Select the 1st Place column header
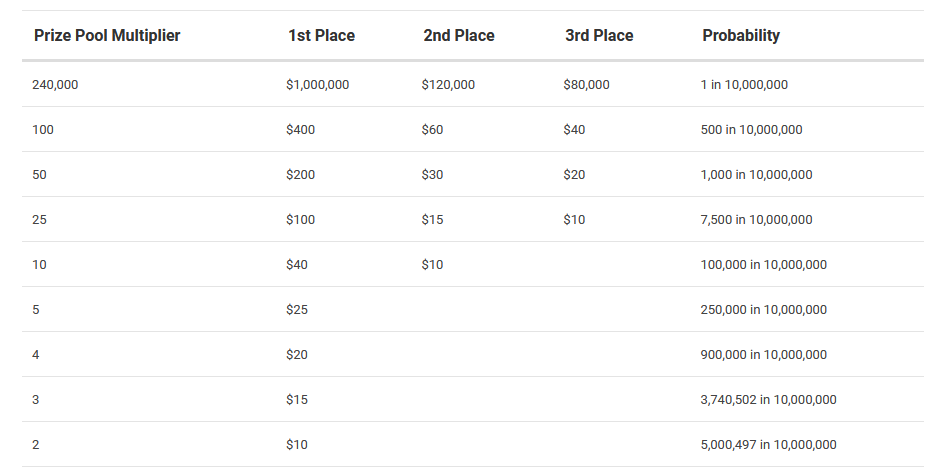The width and height of the screenshot is (934, 467). coord(322,36)
